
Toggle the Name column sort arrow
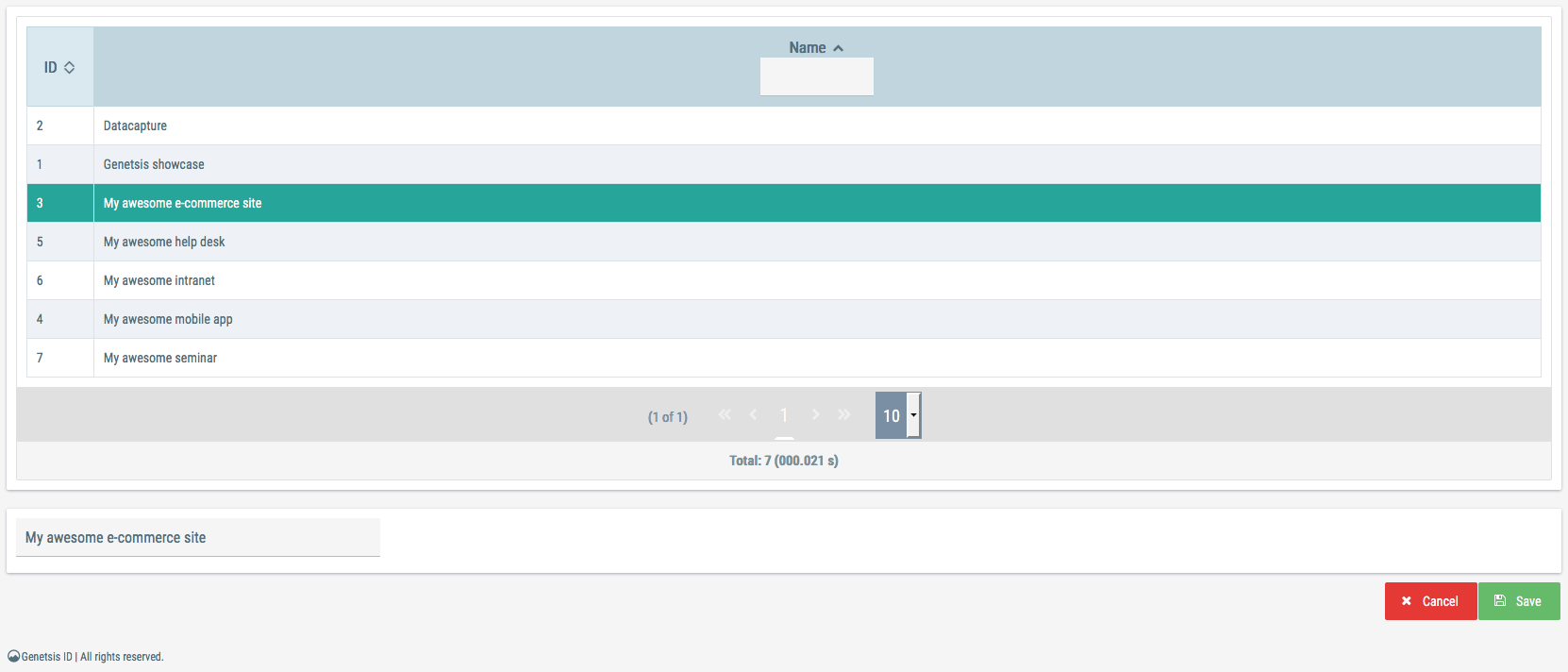point(838,48)
